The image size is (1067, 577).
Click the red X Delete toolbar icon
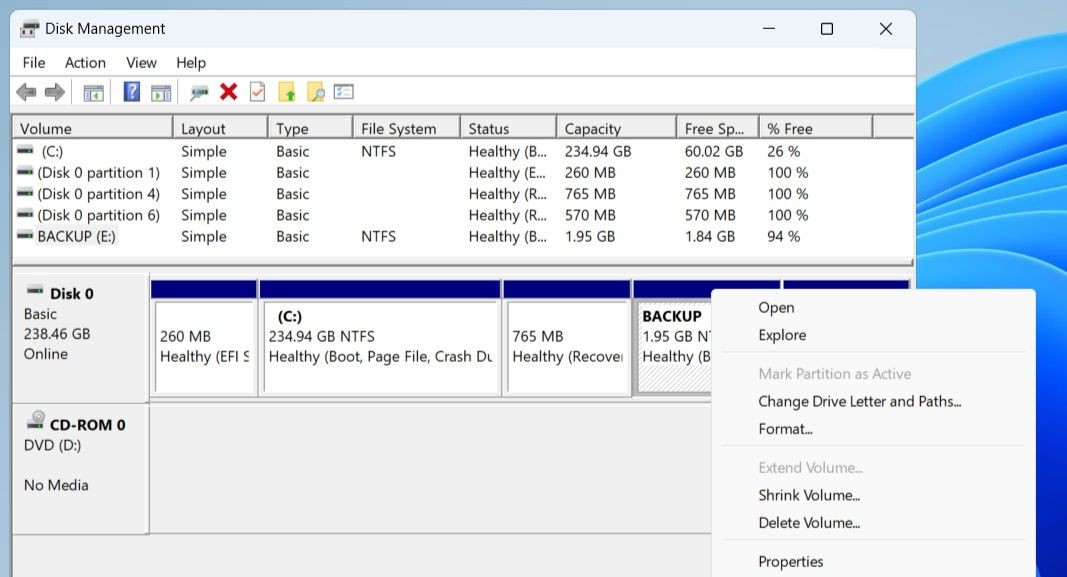[229, 92]
